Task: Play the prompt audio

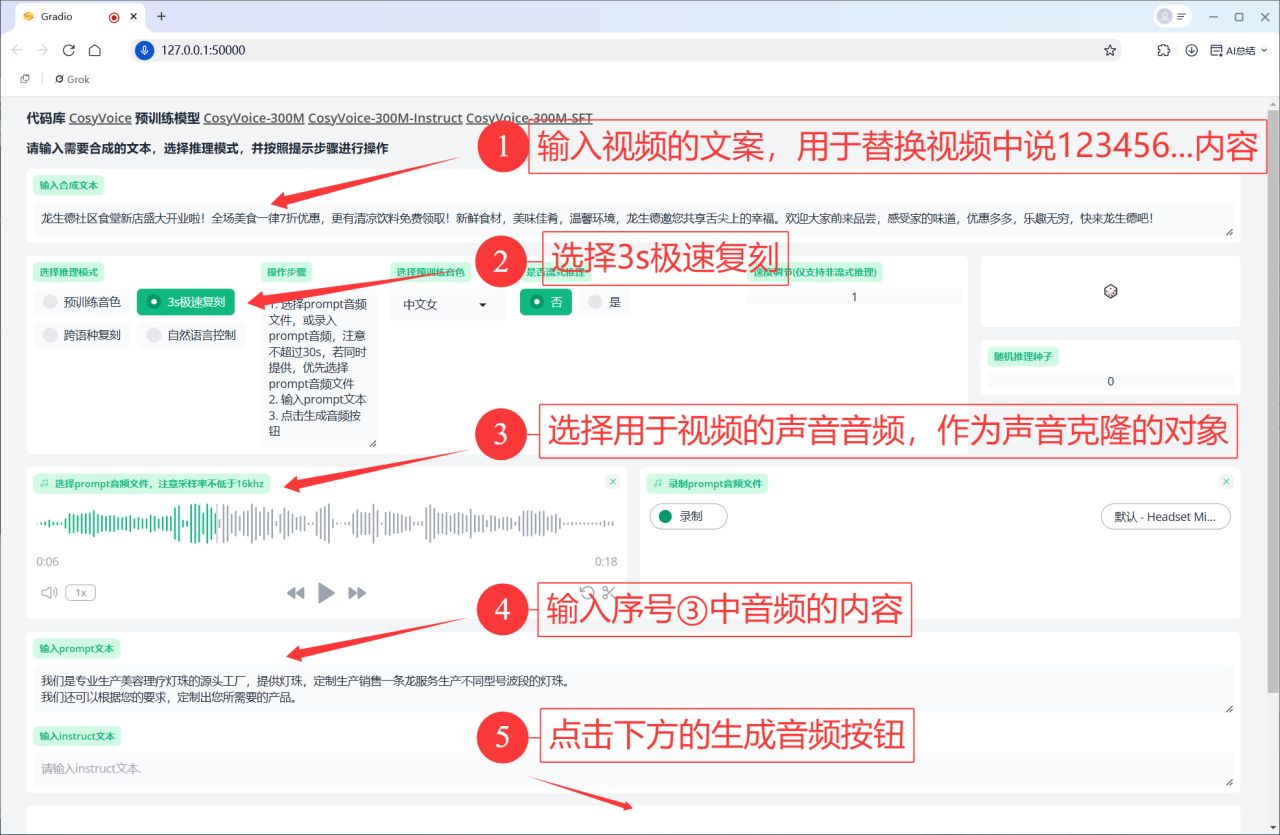Action: click(x=326, y=593)
